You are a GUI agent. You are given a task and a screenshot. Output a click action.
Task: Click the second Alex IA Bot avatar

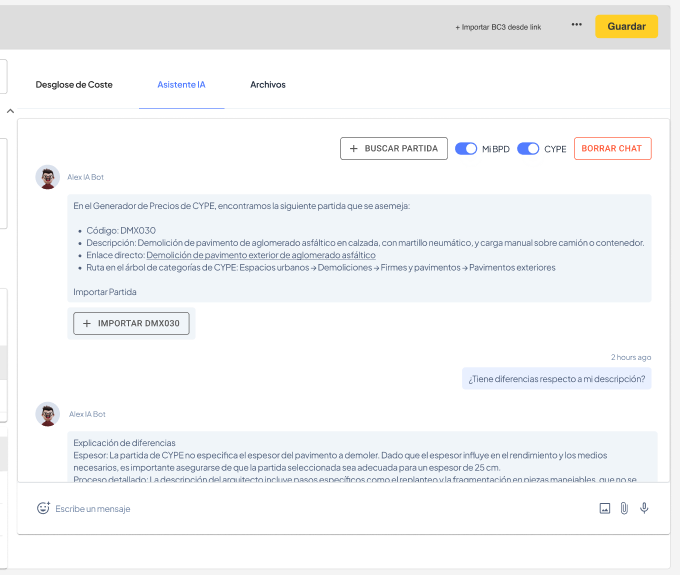pyautogui.click(x=48, y=414)
